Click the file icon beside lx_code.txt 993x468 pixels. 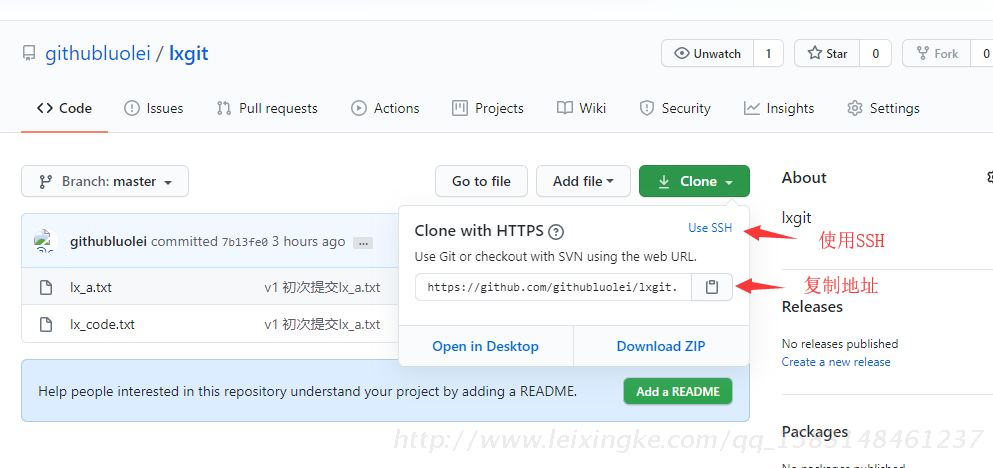point(46,325)
